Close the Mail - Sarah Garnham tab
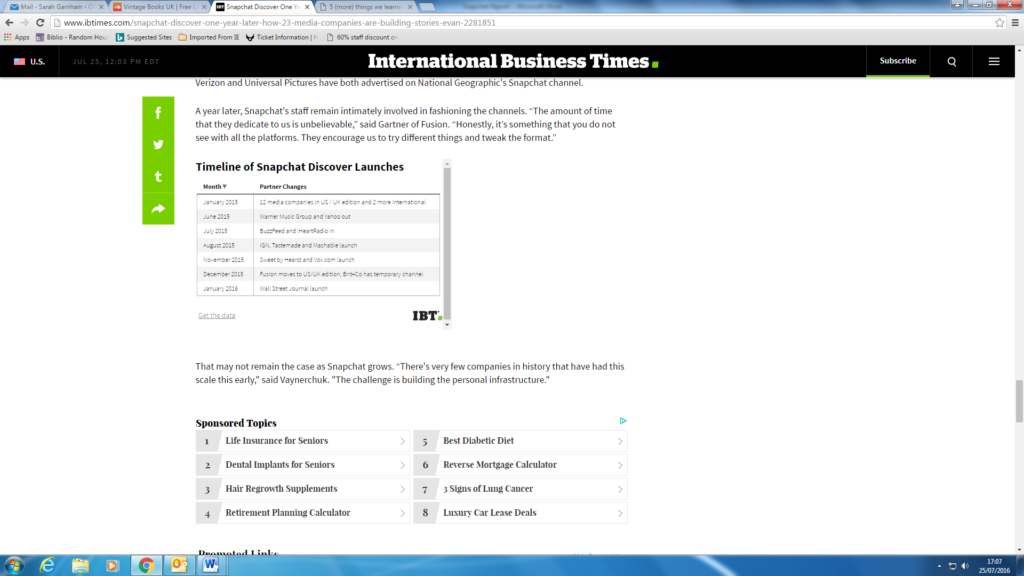 click(x=101, y=7)
